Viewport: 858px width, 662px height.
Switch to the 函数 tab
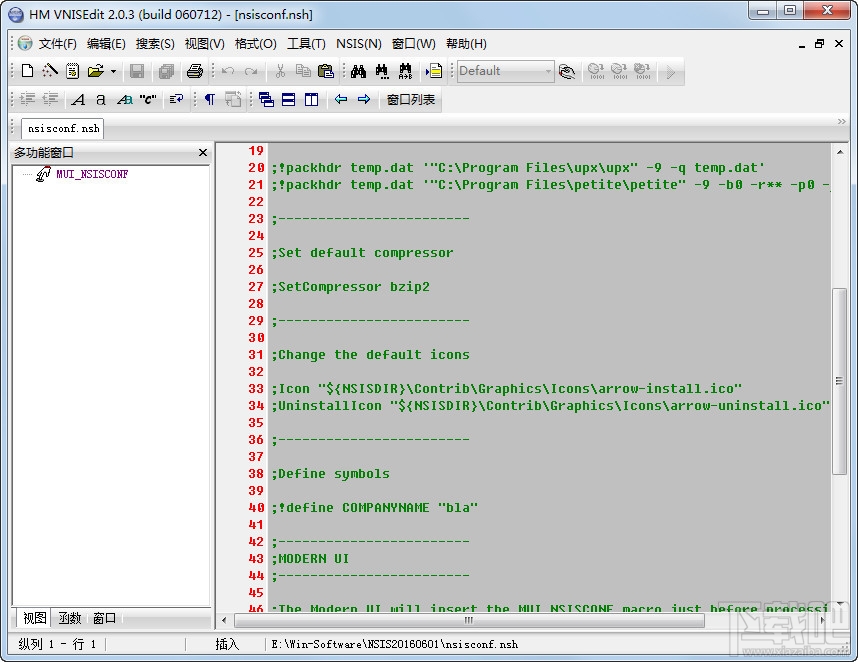[69, 618]
